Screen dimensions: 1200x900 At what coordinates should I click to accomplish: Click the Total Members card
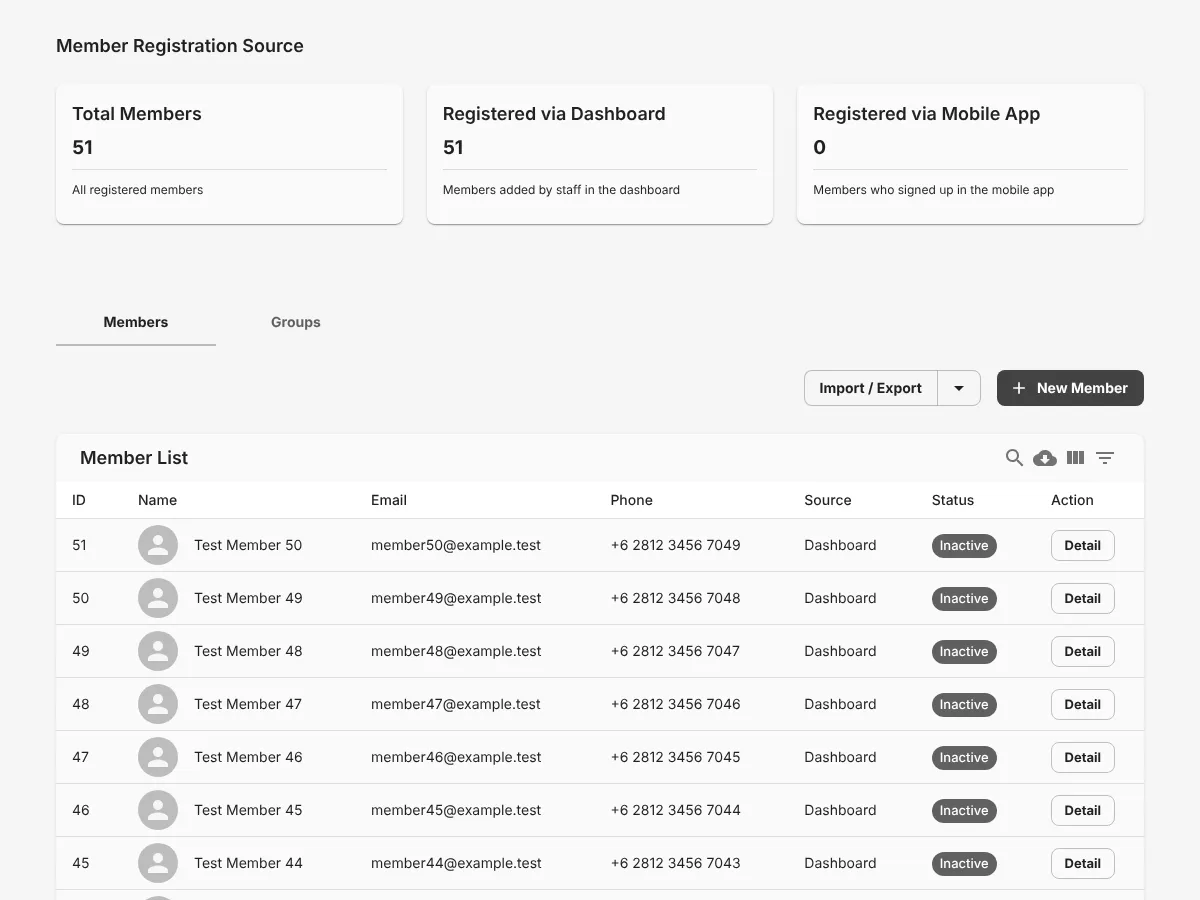pyautogui.click(x=229, y=154)
